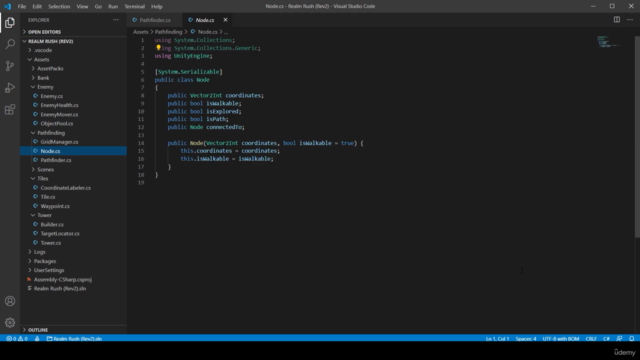
Task: Open the VS Code logo application menu
Action: click(x=7, y=6)
